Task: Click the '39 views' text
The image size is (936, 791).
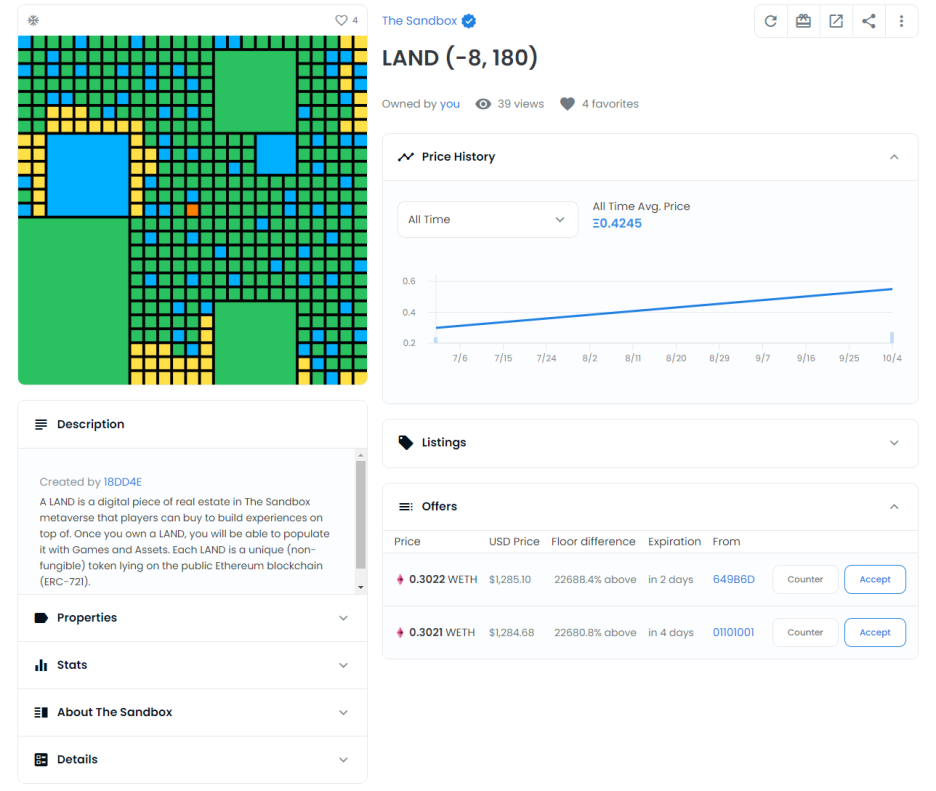Action: (x=521, y=104)
